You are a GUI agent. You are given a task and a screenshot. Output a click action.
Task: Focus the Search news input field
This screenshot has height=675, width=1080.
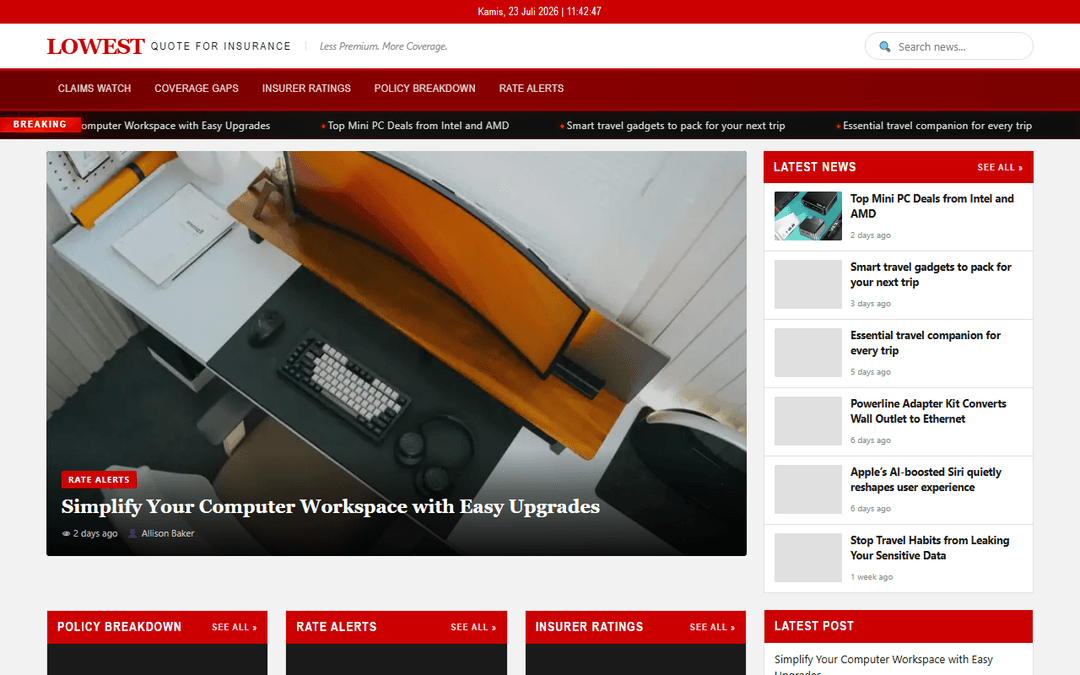[x=948, y=46]
